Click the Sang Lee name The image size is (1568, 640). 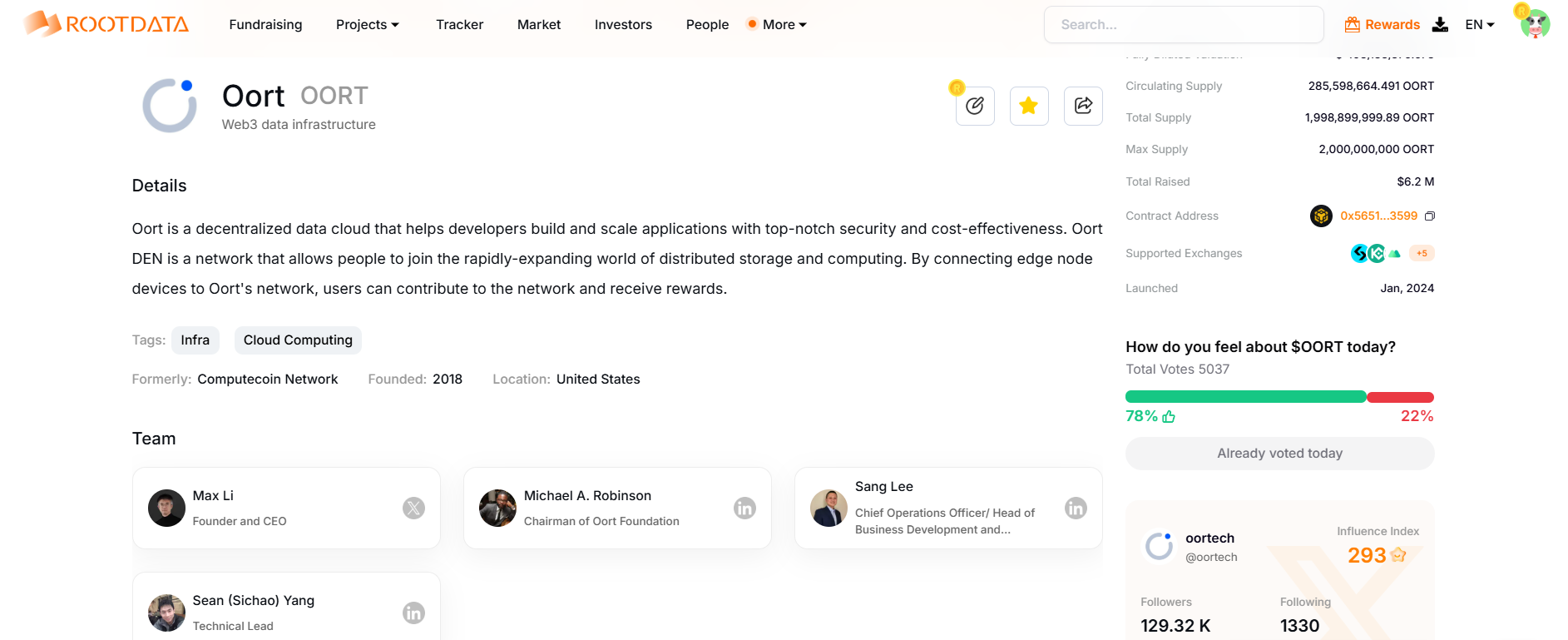coord(884,486)
